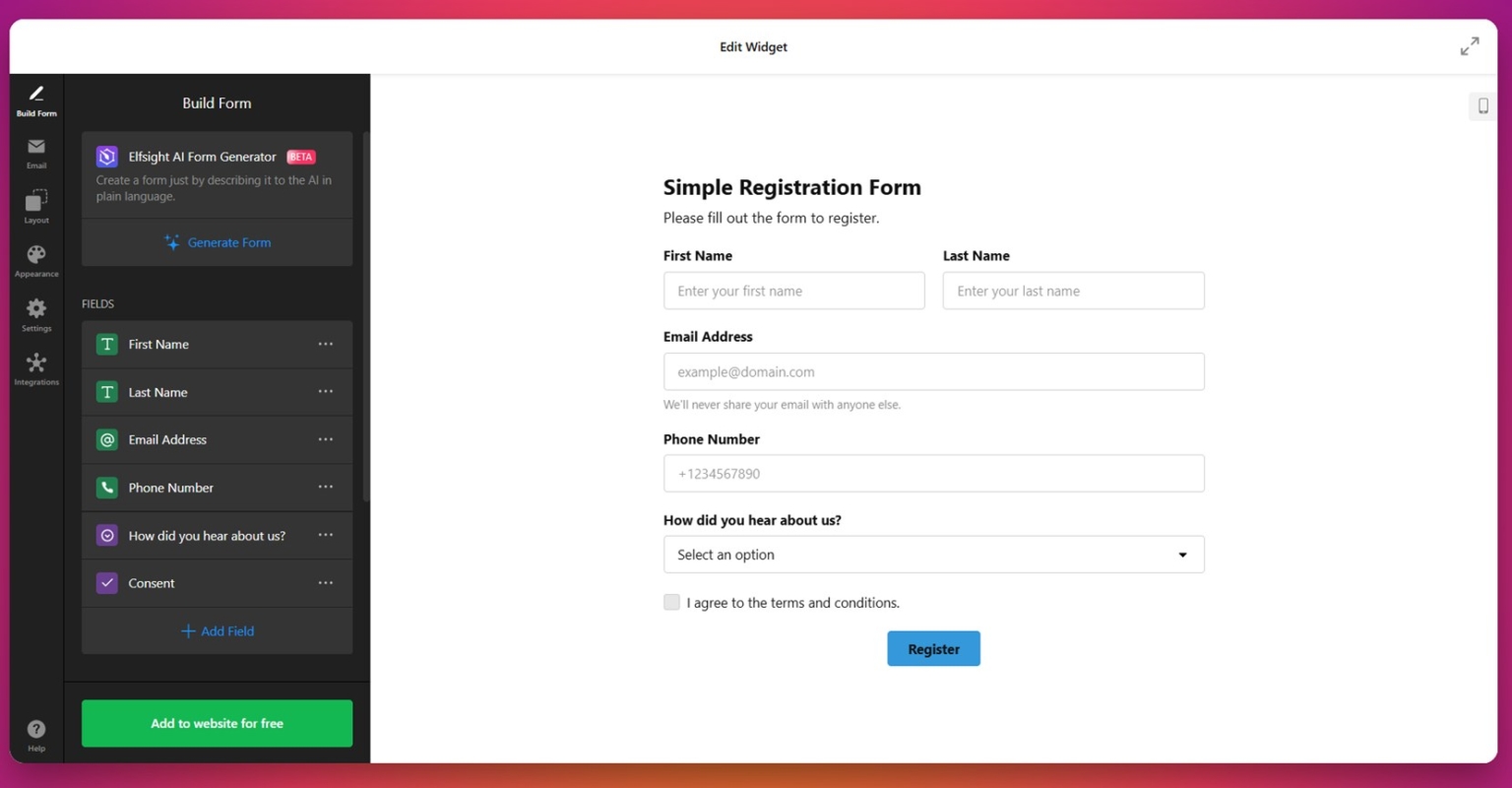
Task: Open the Integrations panel
Action: click(35, 366)
